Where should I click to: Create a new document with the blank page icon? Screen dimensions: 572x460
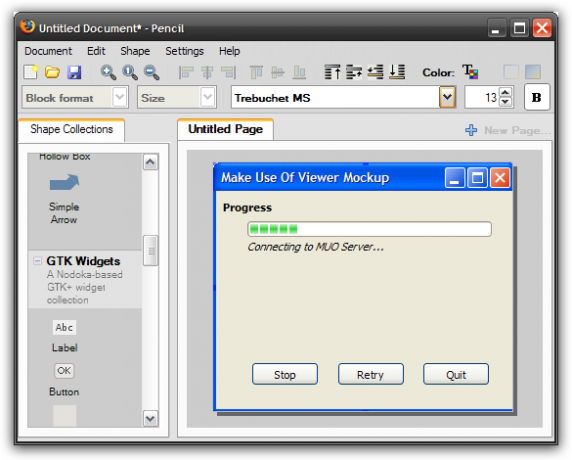pos(31,72)
